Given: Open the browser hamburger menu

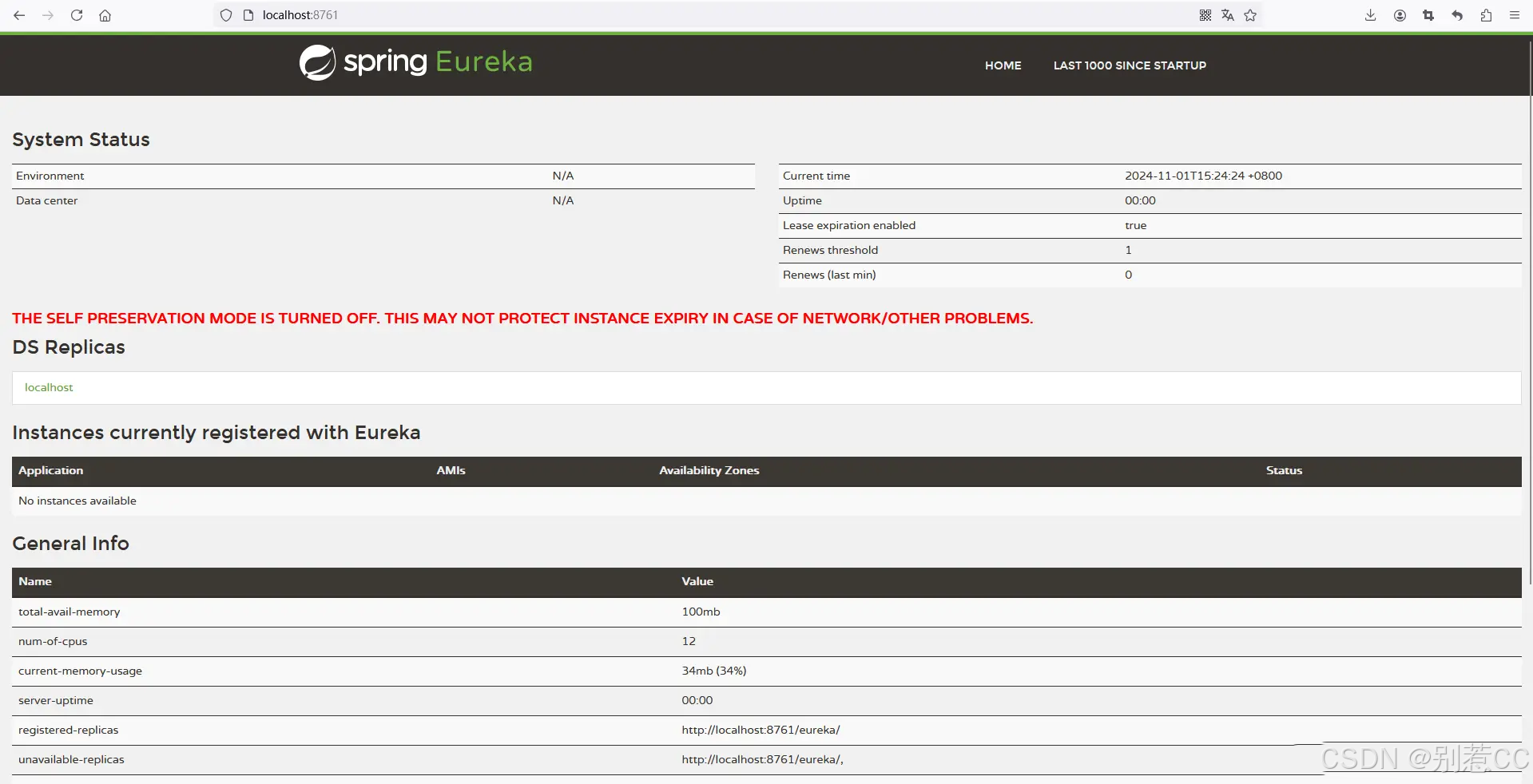Looking at the screenshot, I should click(x=1515, y=15).
